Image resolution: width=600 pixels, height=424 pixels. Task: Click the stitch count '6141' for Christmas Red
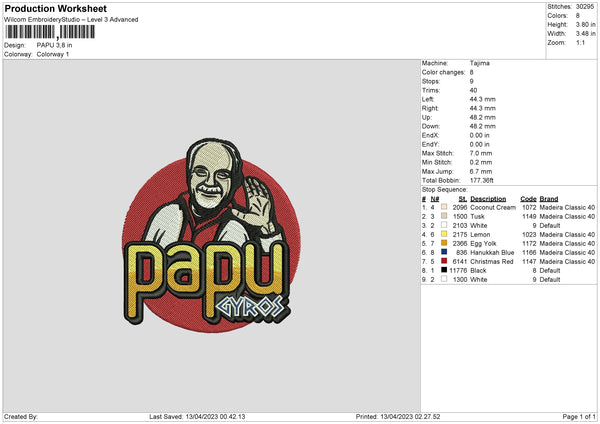pyautogui.click(x=460, y=261)
